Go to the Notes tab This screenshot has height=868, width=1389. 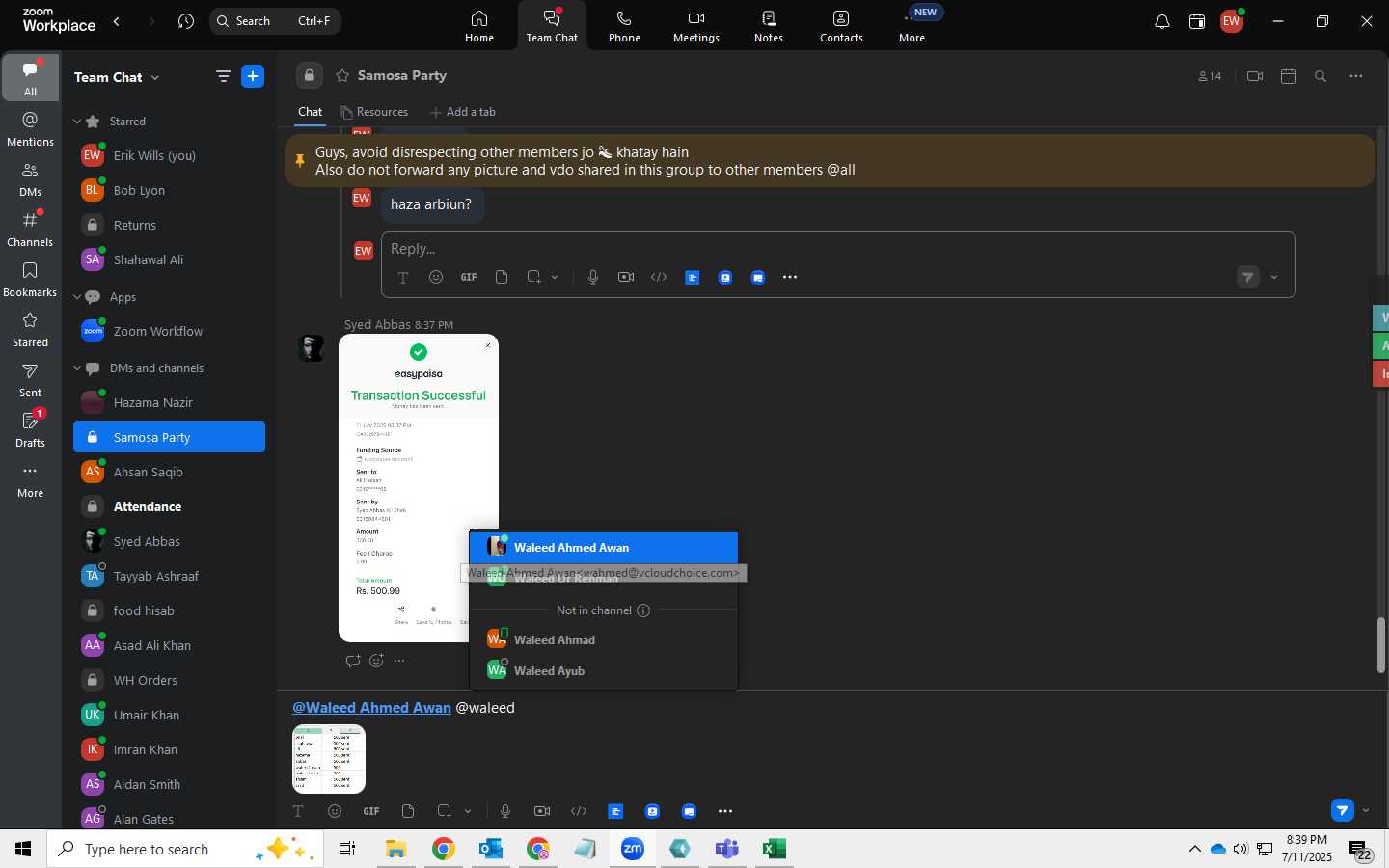[768, 26]
